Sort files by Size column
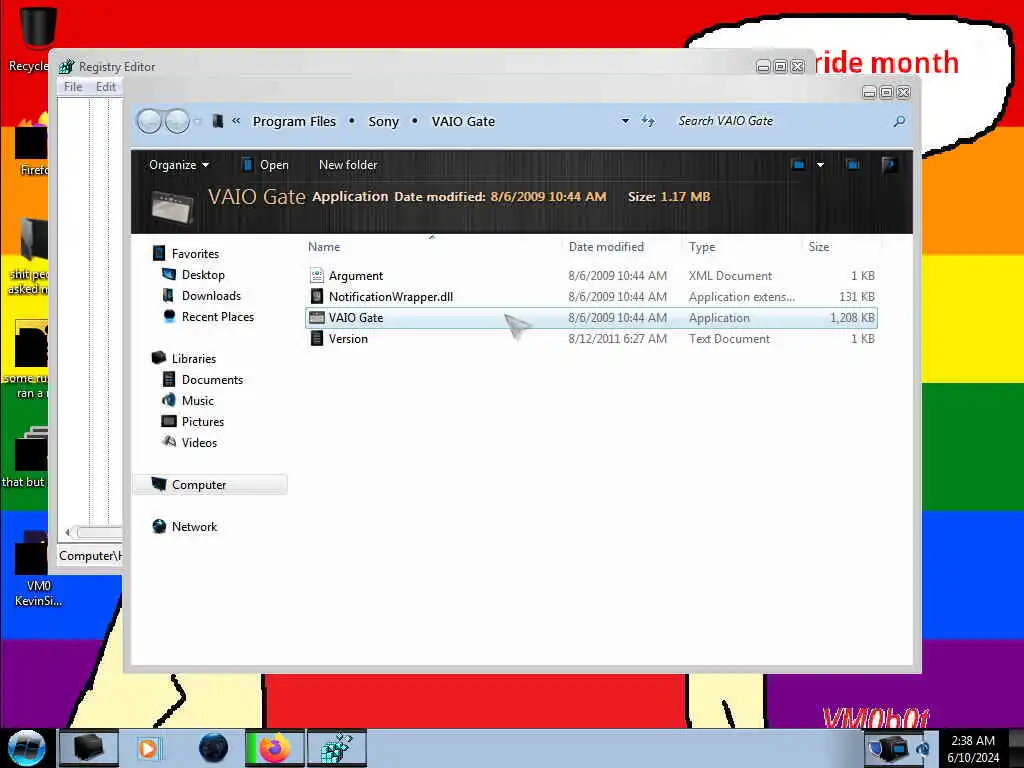This screenshot has width=1024, height=768. click(x=841, y=247)
